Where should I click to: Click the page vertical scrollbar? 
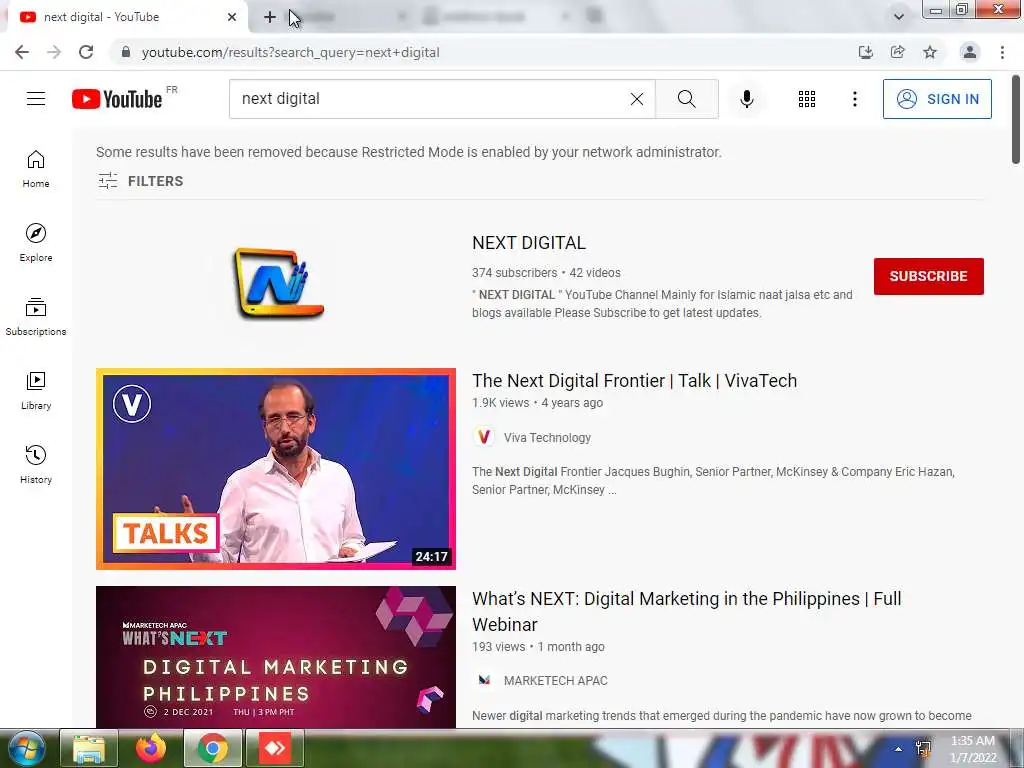(x=1016, y=121)
